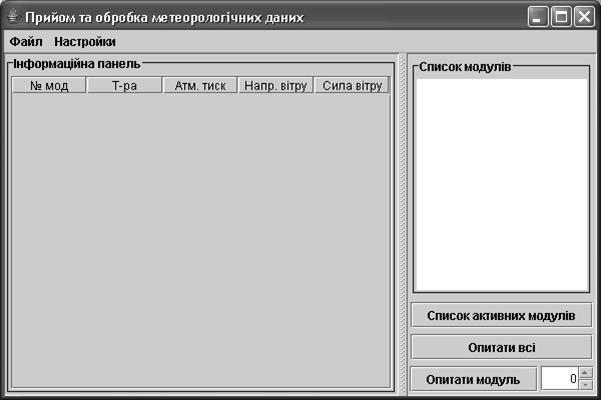Viewport: 601px width, 400px height.
Task: Click the № мод column header
Action: 49,86
